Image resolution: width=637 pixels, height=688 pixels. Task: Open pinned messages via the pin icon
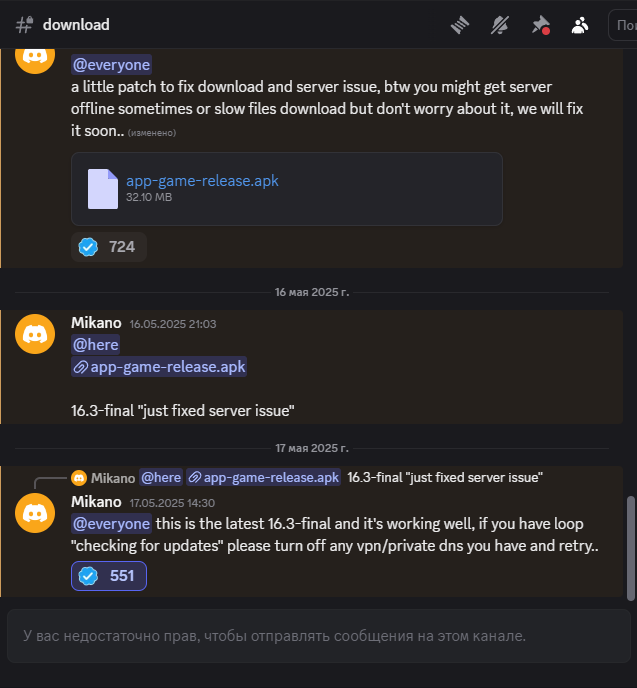(x=540, y=25)
